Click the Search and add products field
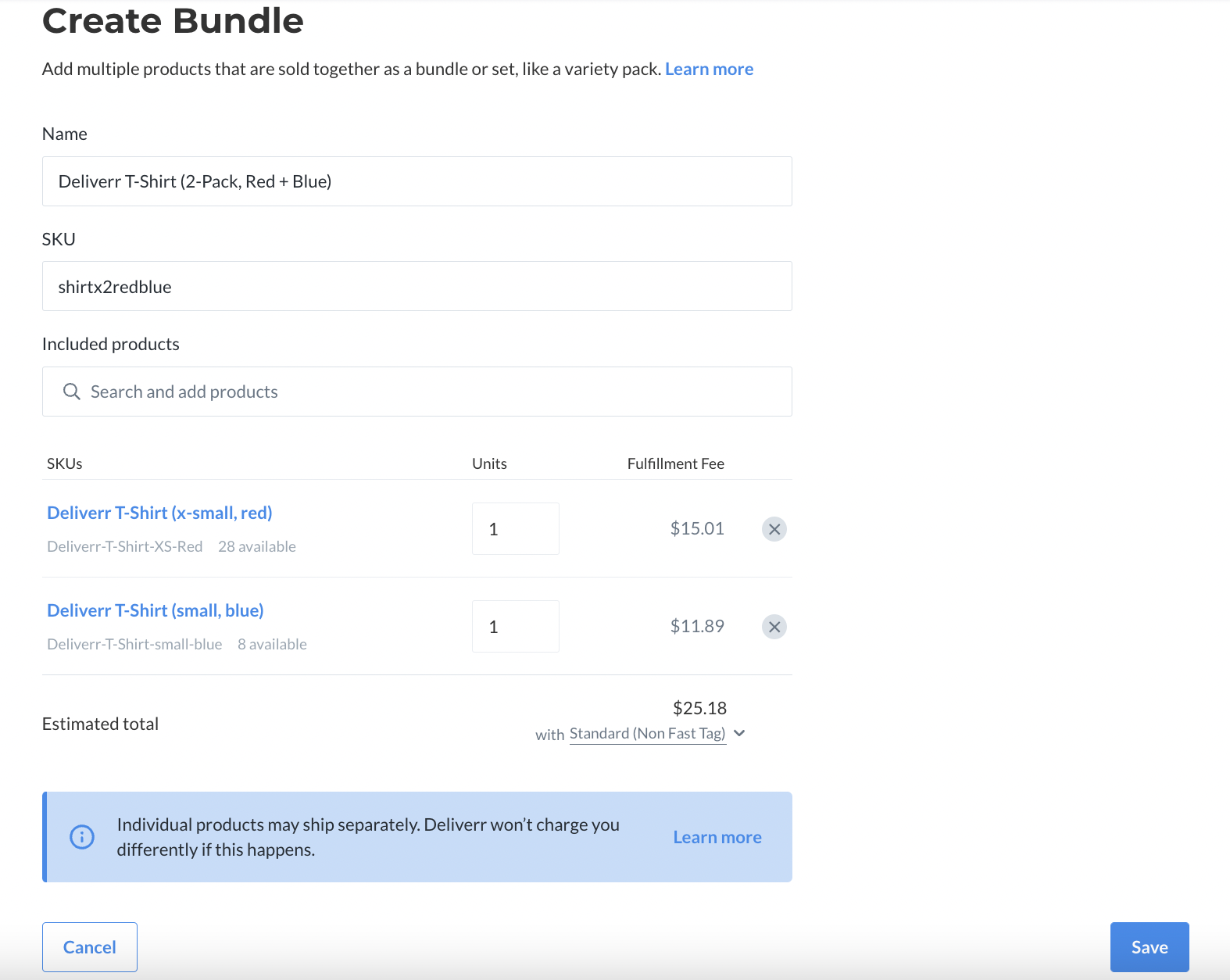1230x980 pixels. point(417,392)
